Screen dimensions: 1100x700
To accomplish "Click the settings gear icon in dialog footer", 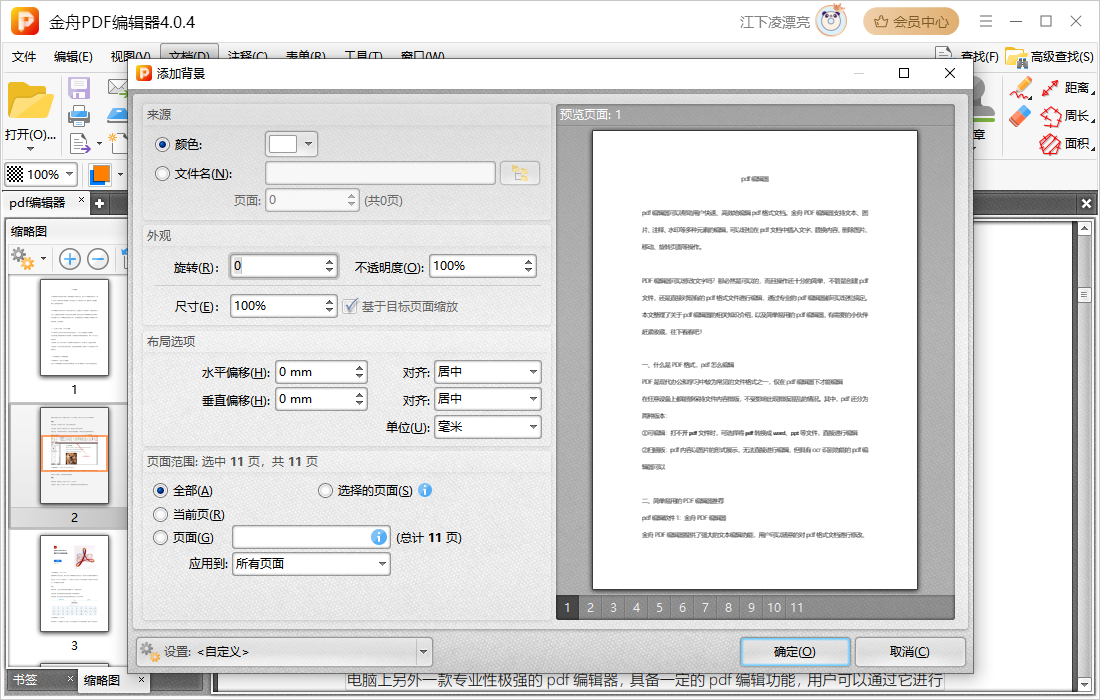I will 149,652.
